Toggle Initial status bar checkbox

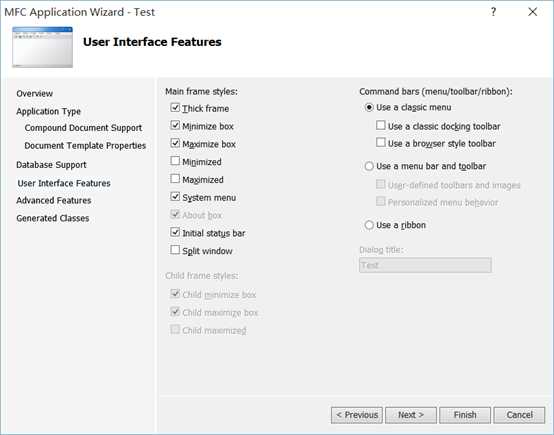pos(175,232)
